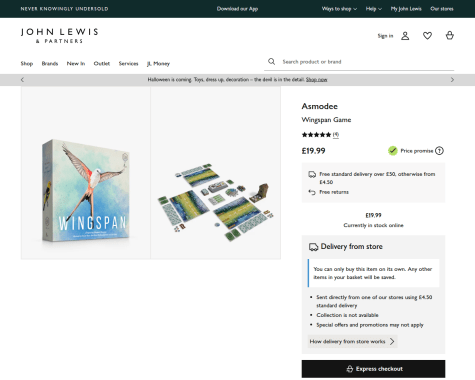Click the Wingspan Game title
The width and height of the screenshot is (475, 380).
pyautogui.click(x=326, y=120)
